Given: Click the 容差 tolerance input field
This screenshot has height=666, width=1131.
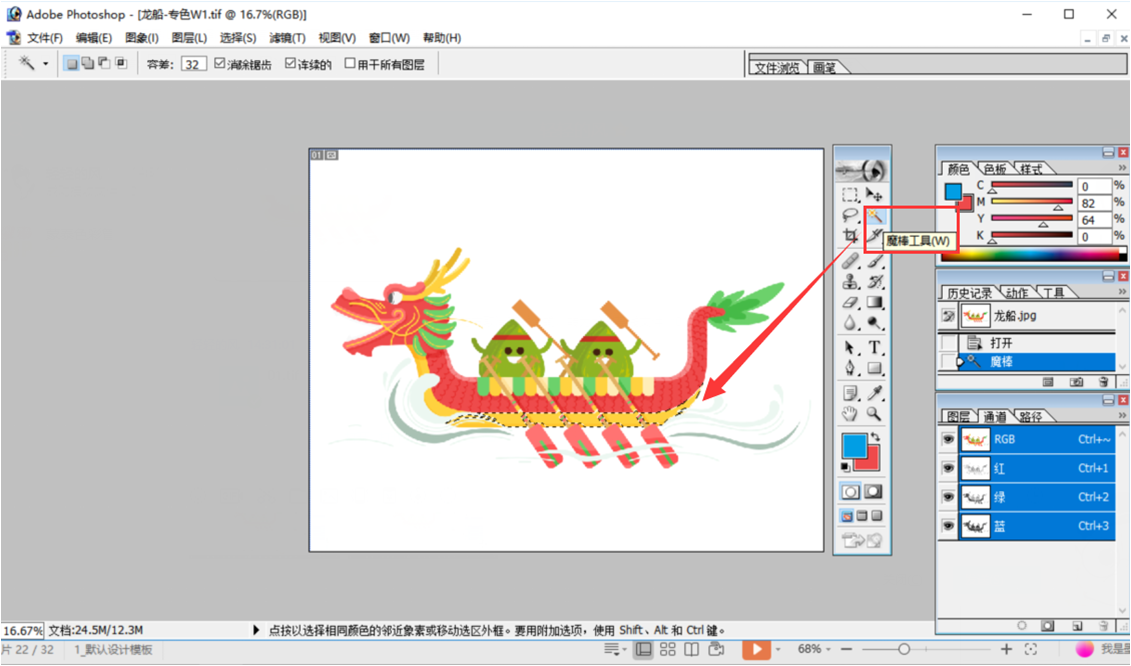Looking at the screenshot, I should coord(193,64).
